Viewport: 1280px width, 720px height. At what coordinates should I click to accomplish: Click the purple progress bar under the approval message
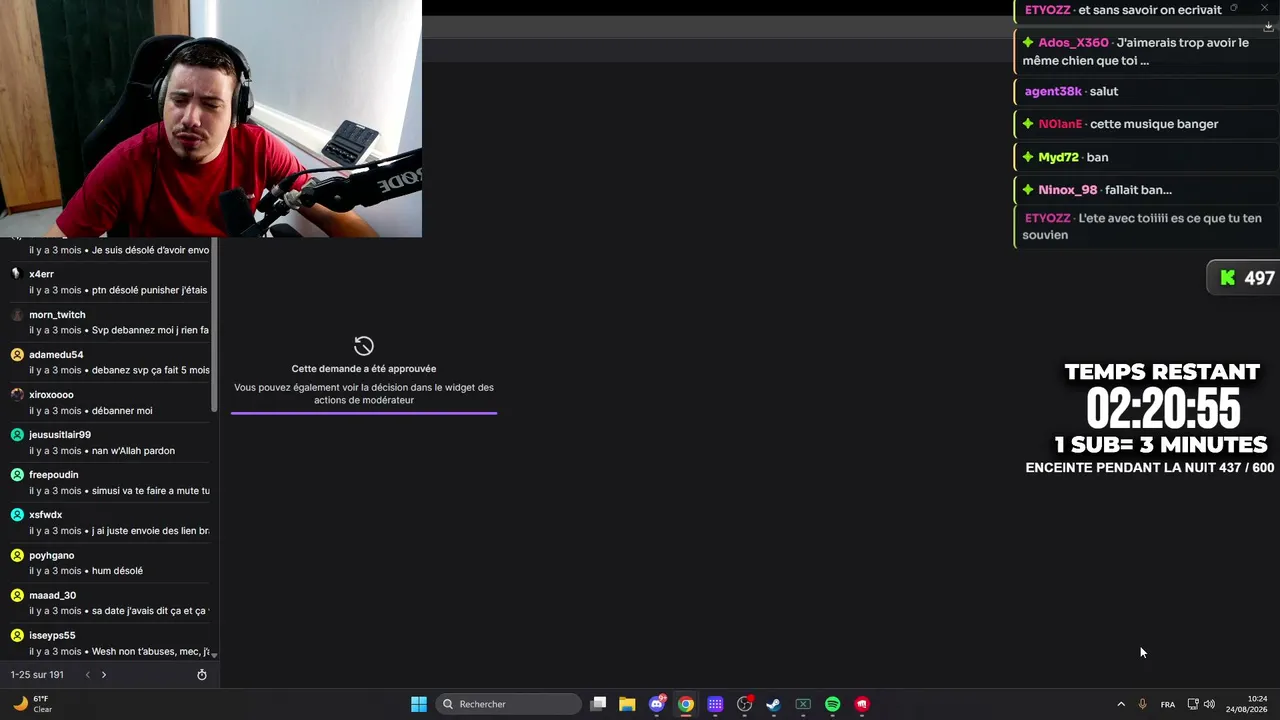coord(364,412)
